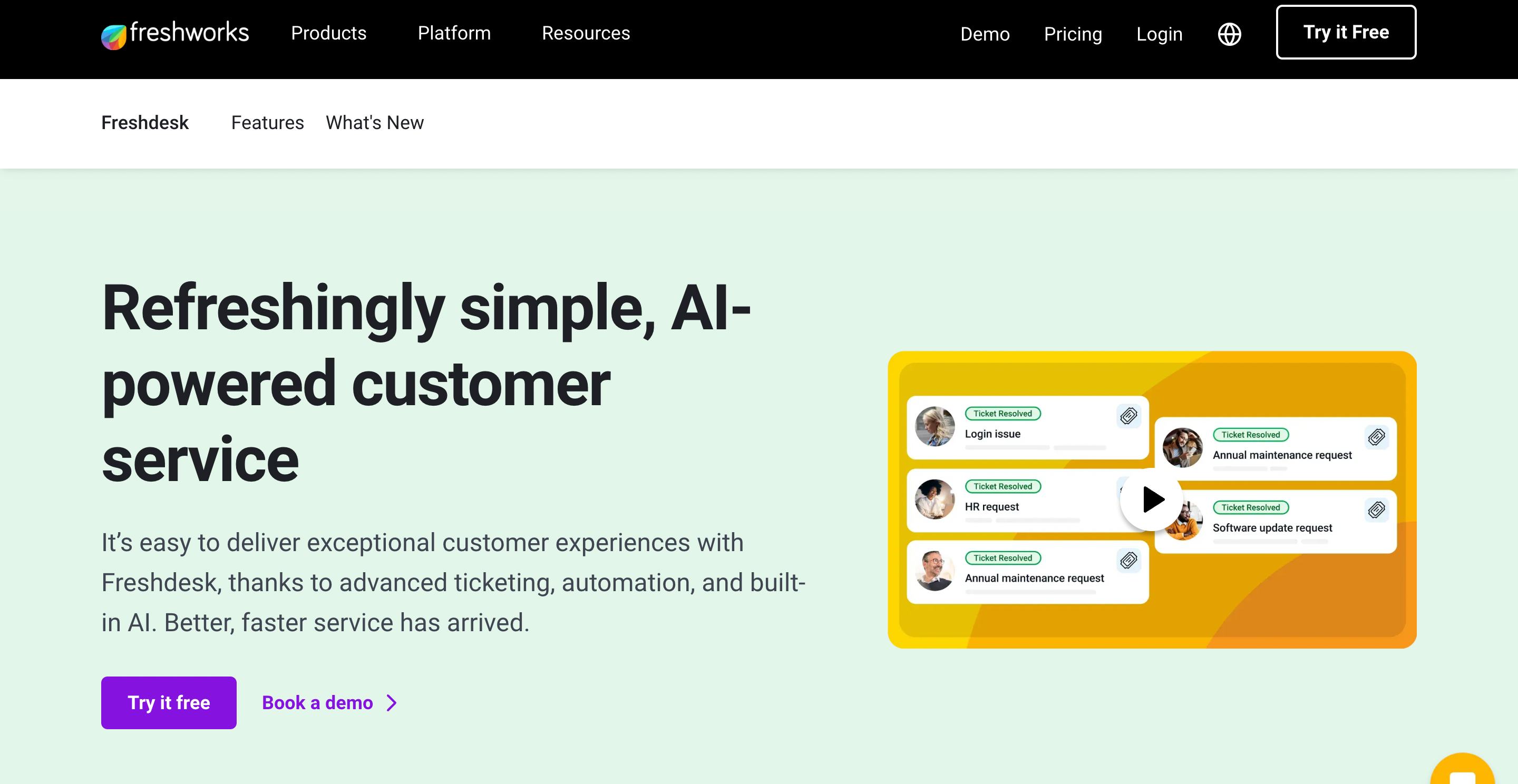Open the language globe icon
Viewport: 1518px width, 784px height.
point(1229,34)
